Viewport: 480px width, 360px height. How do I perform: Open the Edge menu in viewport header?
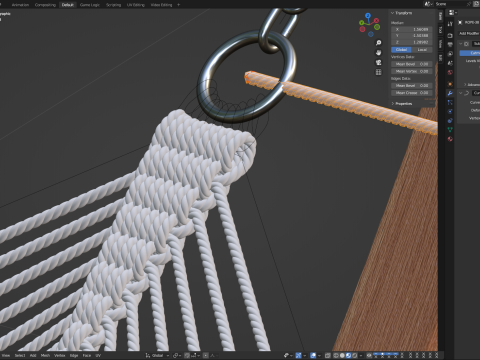coord(74,355)
